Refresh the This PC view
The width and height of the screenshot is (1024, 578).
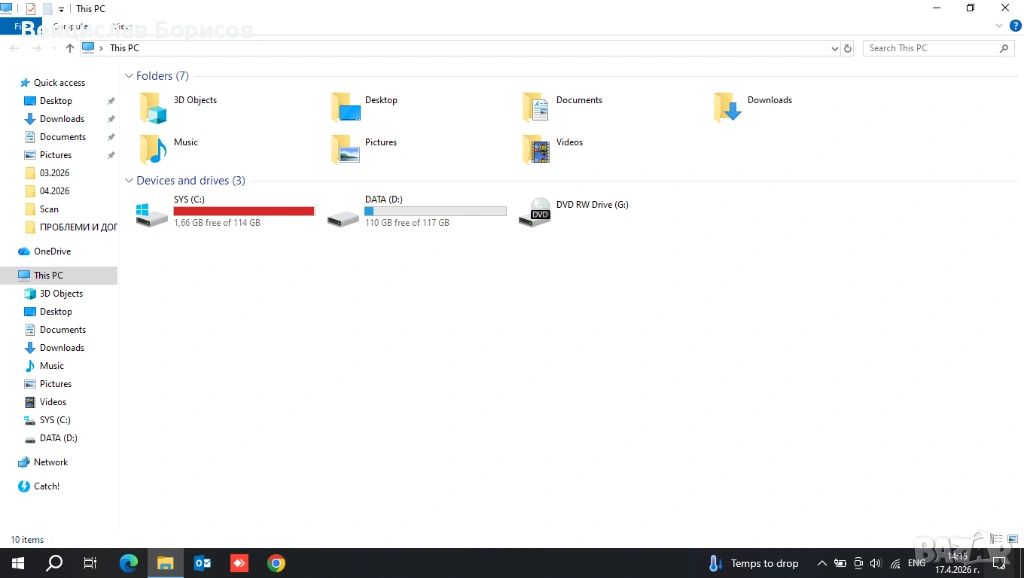coord(848,48)
